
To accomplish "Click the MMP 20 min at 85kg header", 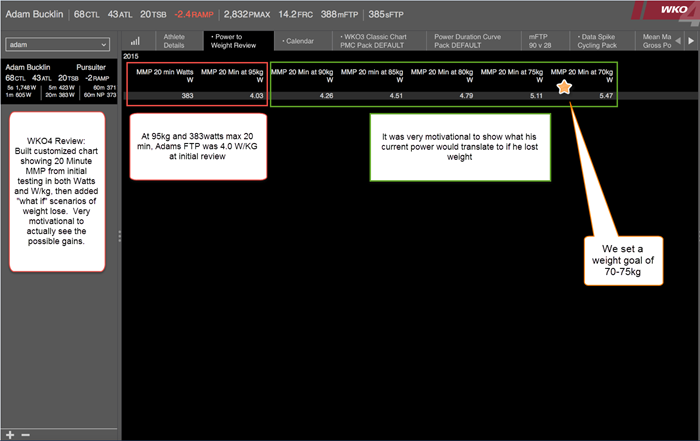I will click(x=372, y=76).
